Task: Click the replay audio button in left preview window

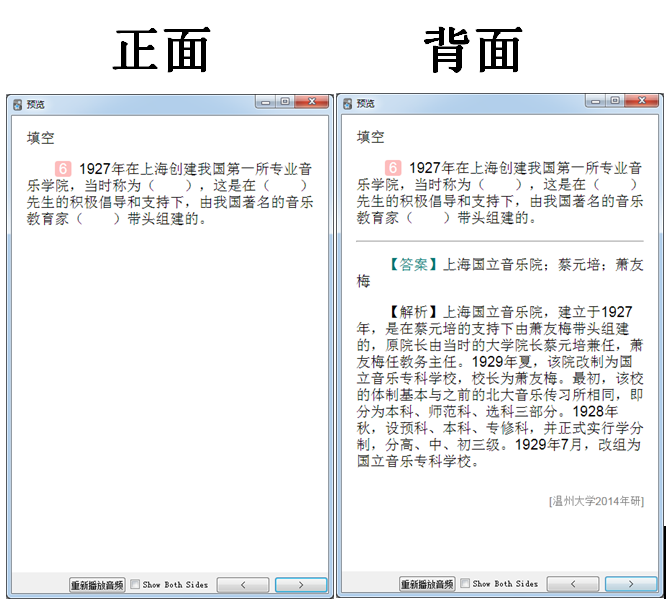Action: tap(97, 585)
